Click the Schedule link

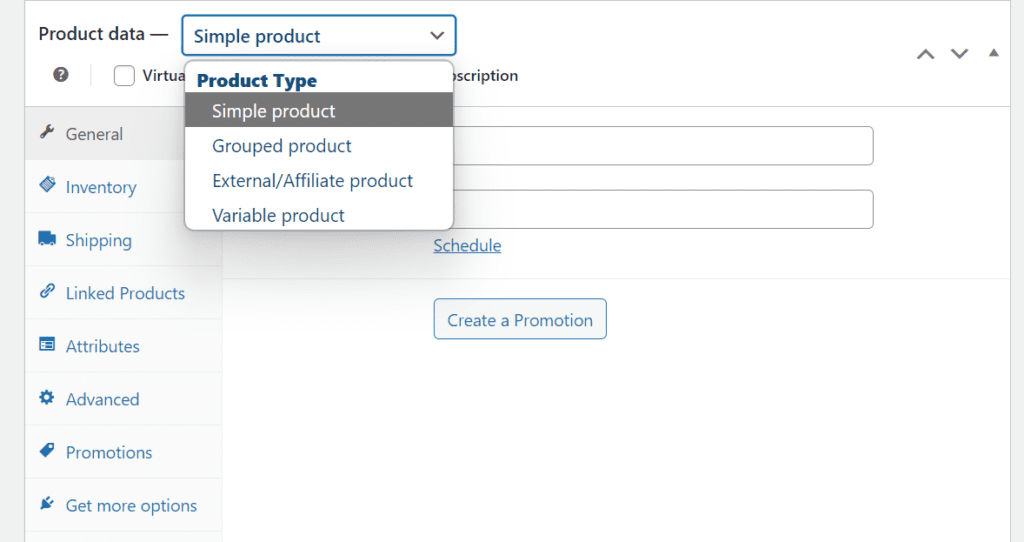[467, 246]
